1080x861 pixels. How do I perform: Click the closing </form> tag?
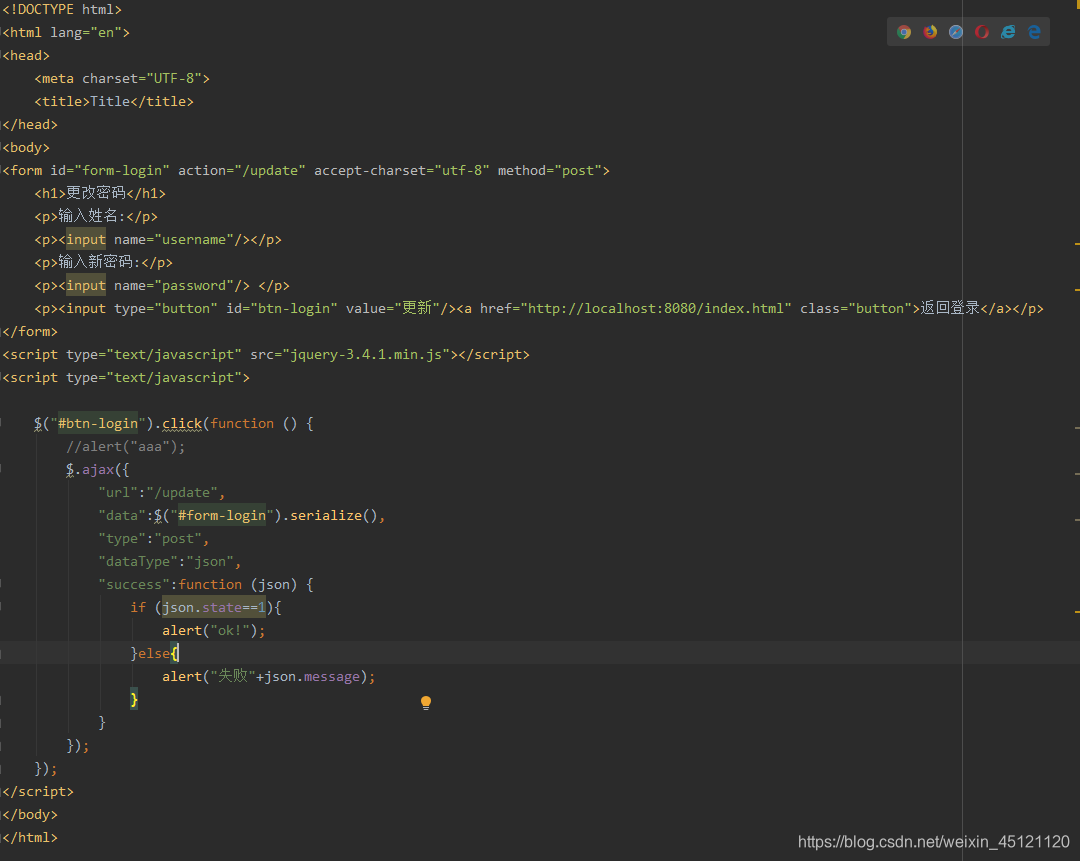click(30, 331)
